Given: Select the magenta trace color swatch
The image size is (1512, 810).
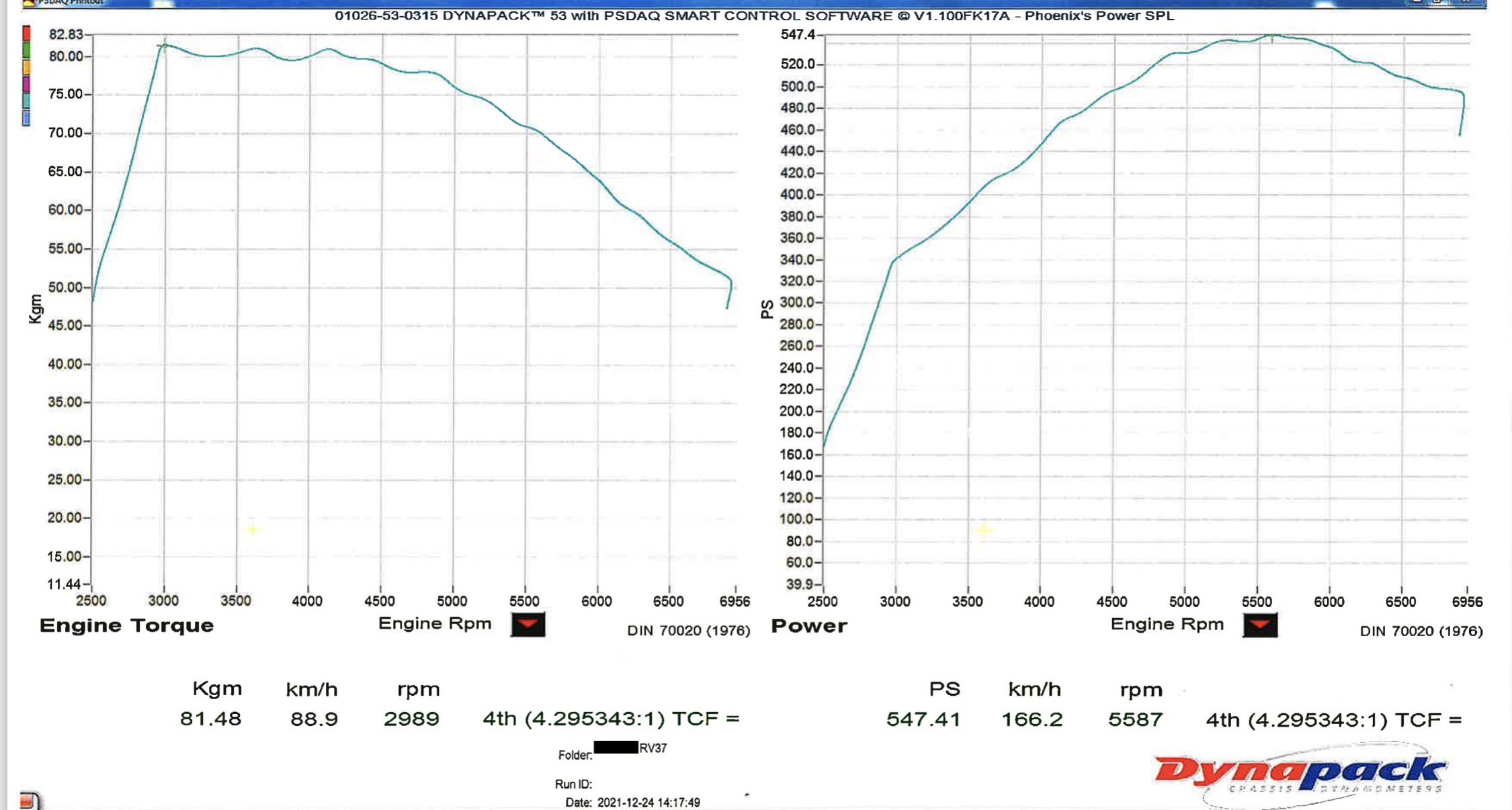Looking at the screenshot, I should coord(26,84).
